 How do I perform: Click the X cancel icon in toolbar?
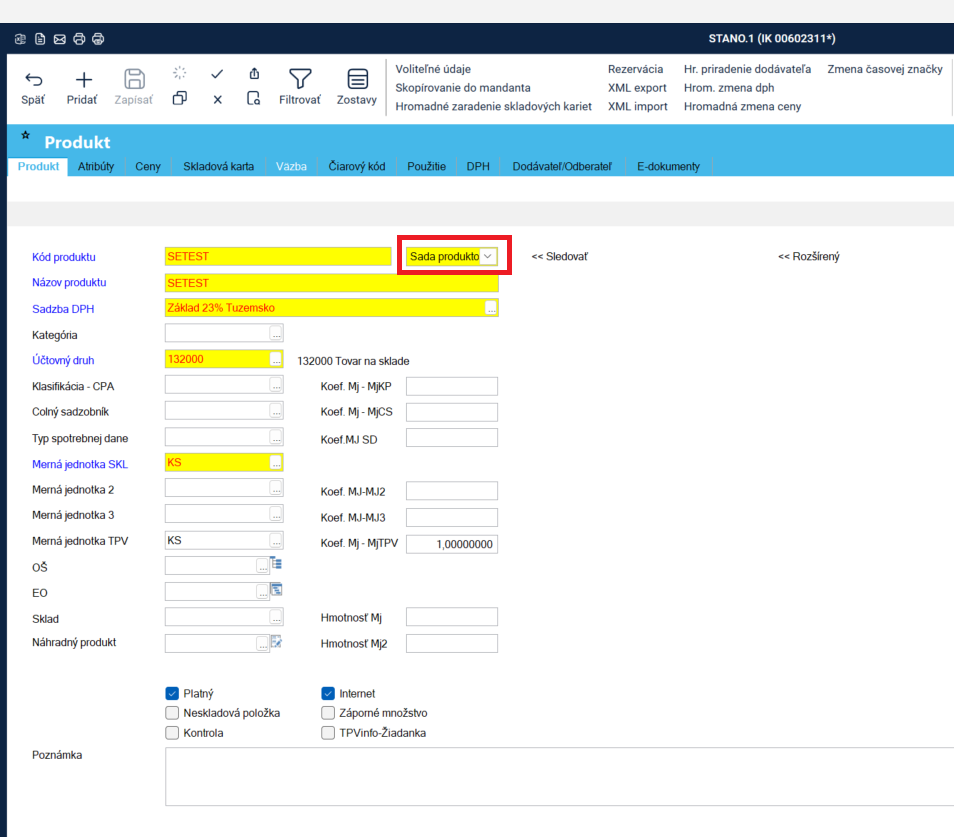tap(217, 99)
